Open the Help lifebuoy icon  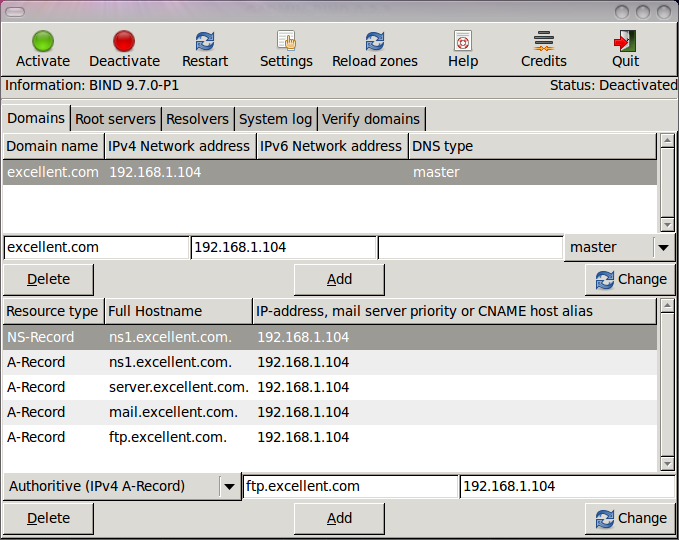[x=463, y=41]
